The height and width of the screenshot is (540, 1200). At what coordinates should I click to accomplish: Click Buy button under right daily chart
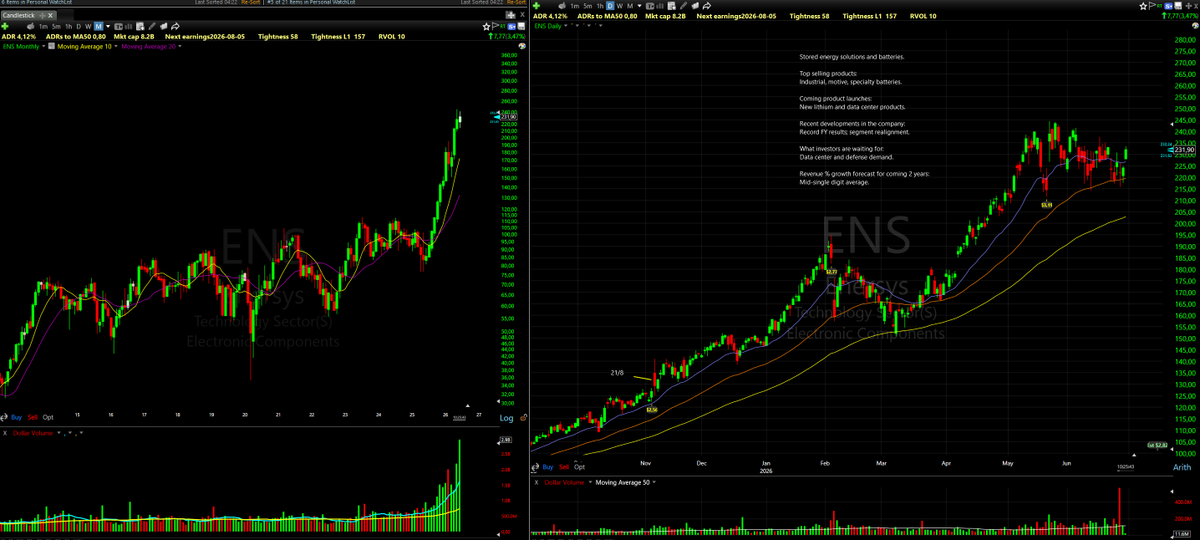(x=548, y=467)
